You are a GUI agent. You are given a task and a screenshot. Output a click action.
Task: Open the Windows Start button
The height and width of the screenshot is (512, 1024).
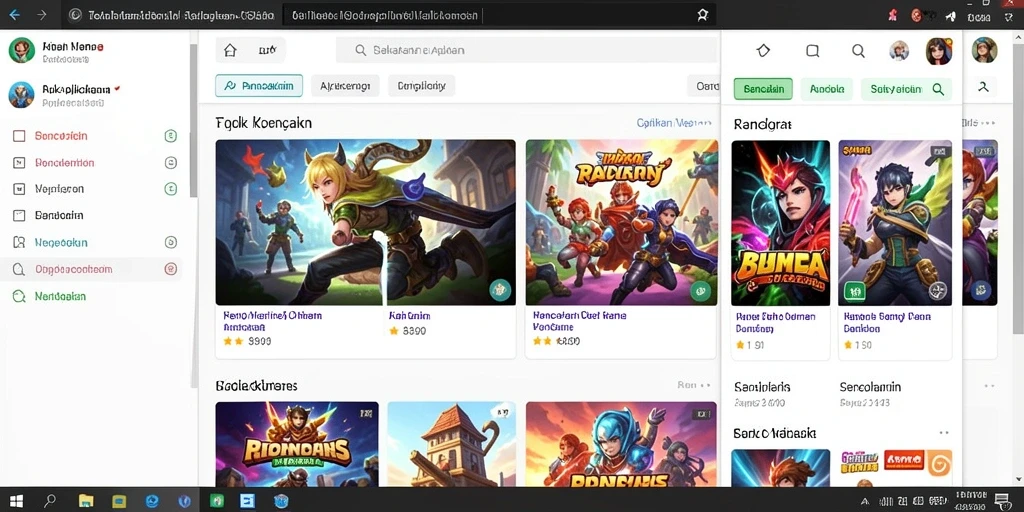[x=16, y=501]
